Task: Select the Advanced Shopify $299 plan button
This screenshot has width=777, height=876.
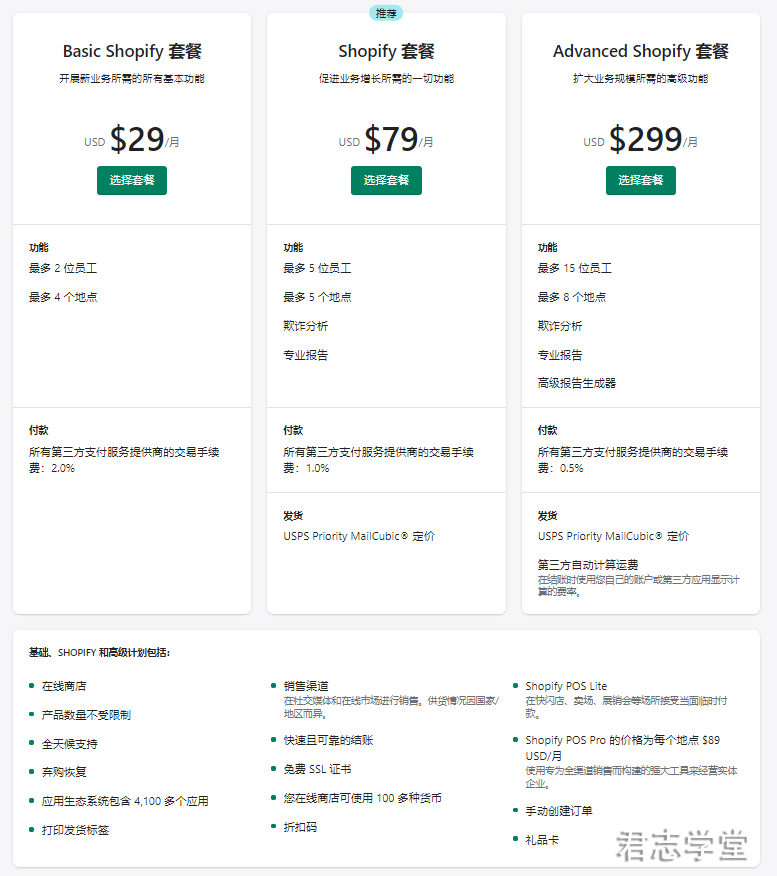Action: tap(641, 180)
